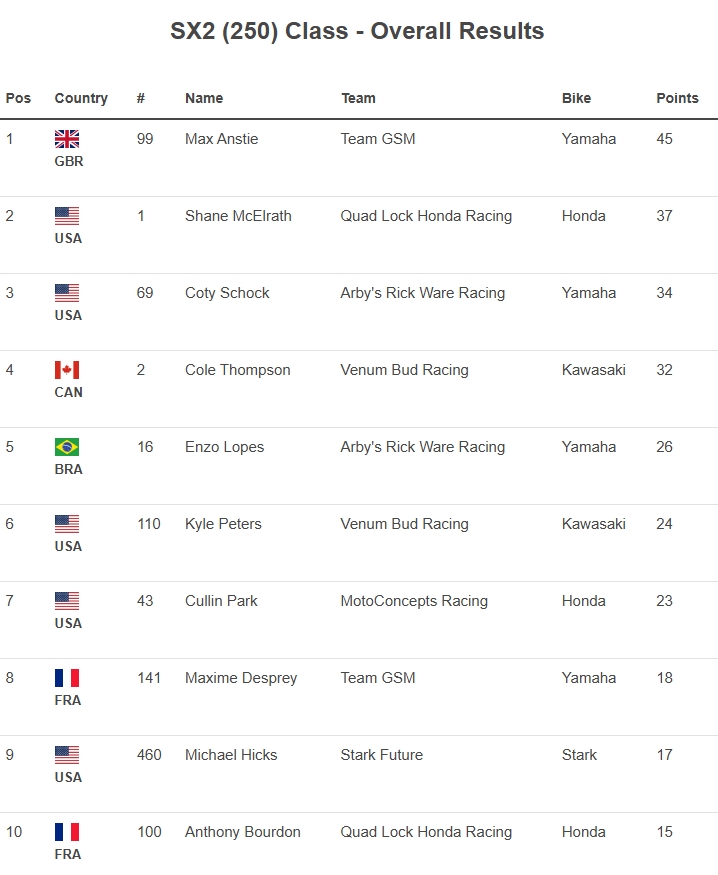This screenshot has height=875, width=718.
Task: Click the Points column header
Action: pyautogui.click(x=677, y=98)
